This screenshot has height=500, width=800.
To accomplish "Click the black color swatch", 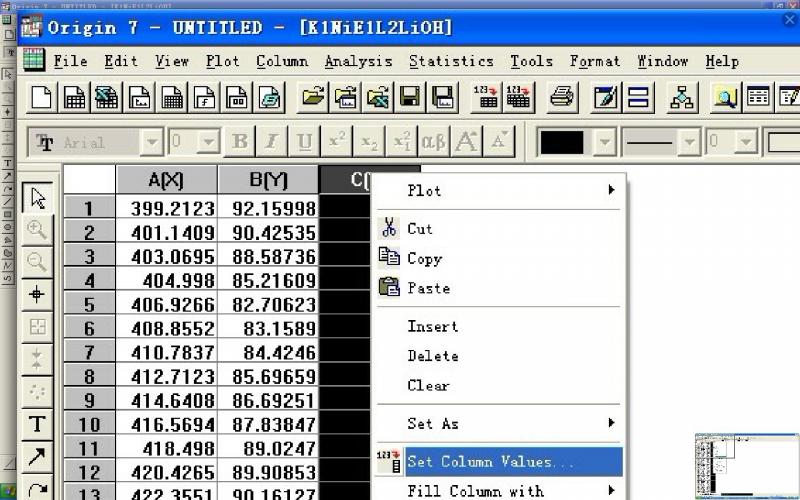I will 562,142.
